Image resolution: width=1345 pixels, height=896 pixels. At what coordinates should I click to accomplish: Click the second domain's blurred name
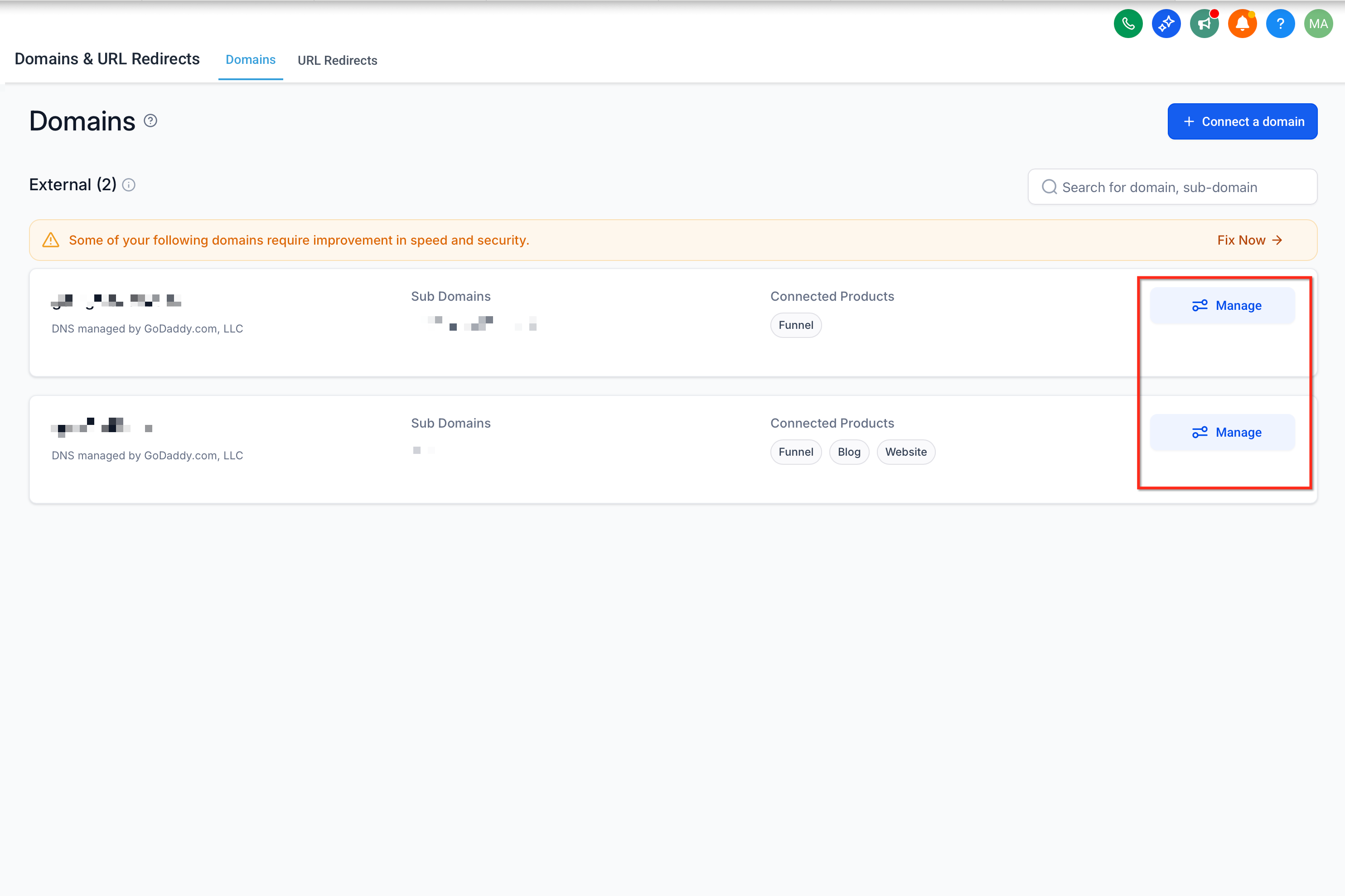[102, 428]
